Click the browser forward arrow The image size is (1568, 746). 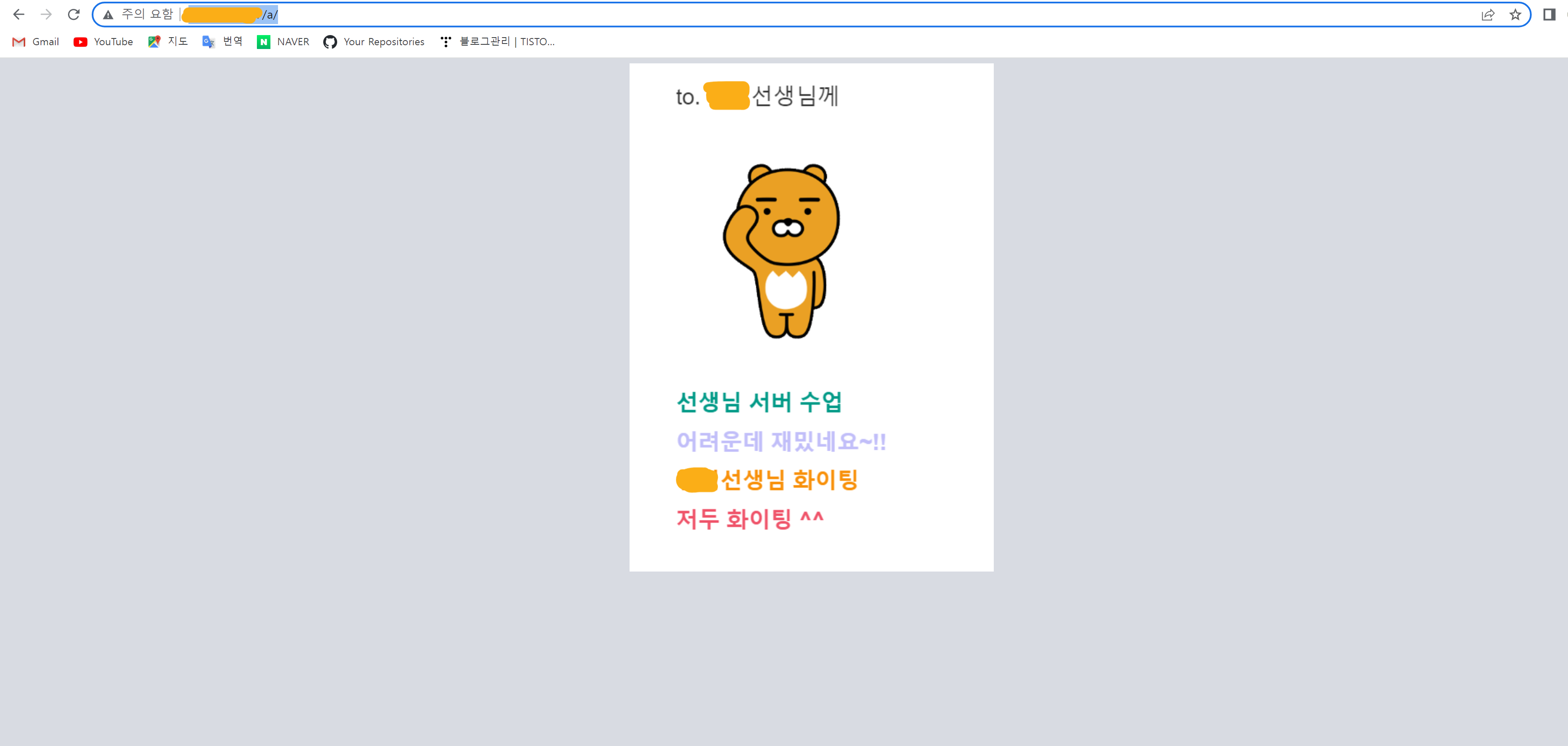point(46,15)
